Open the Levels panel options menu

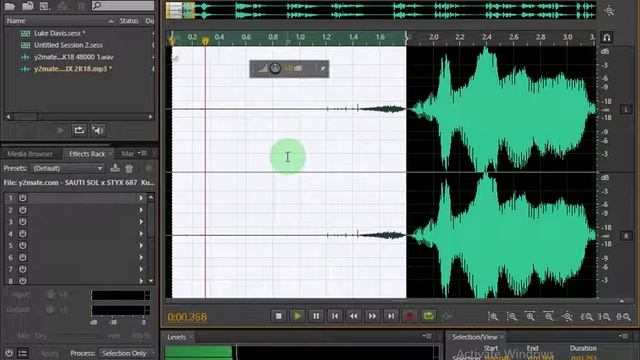pos(427,336)
